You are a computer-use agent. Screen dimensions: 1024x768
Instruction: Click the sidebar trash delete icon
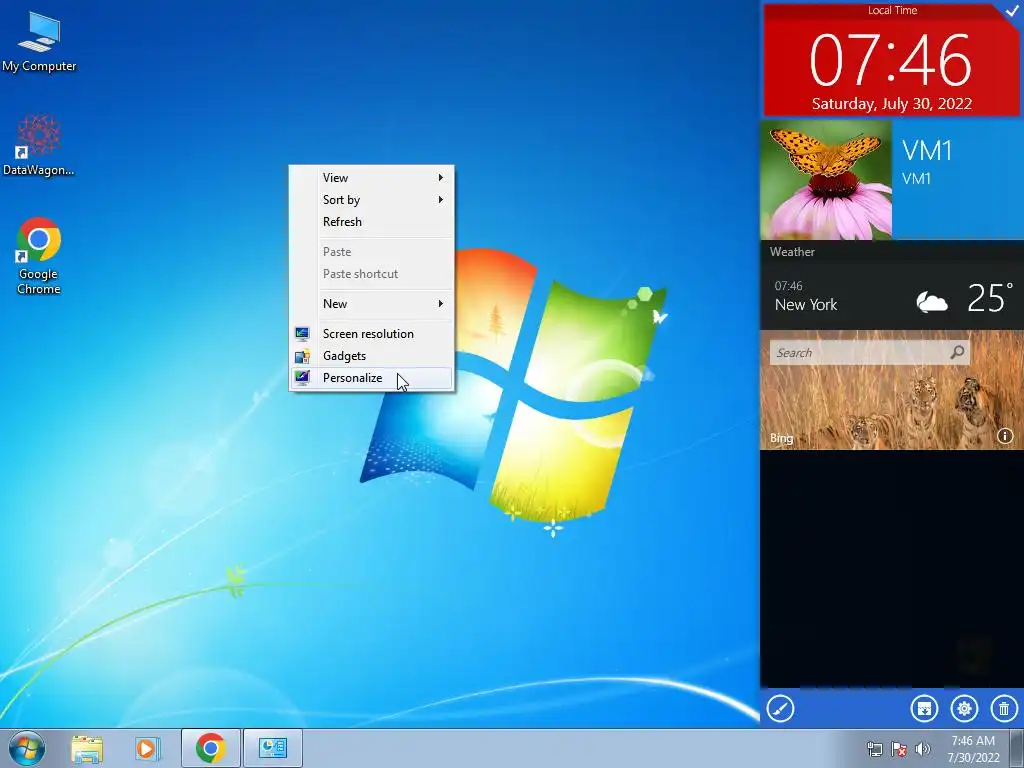1004,709
